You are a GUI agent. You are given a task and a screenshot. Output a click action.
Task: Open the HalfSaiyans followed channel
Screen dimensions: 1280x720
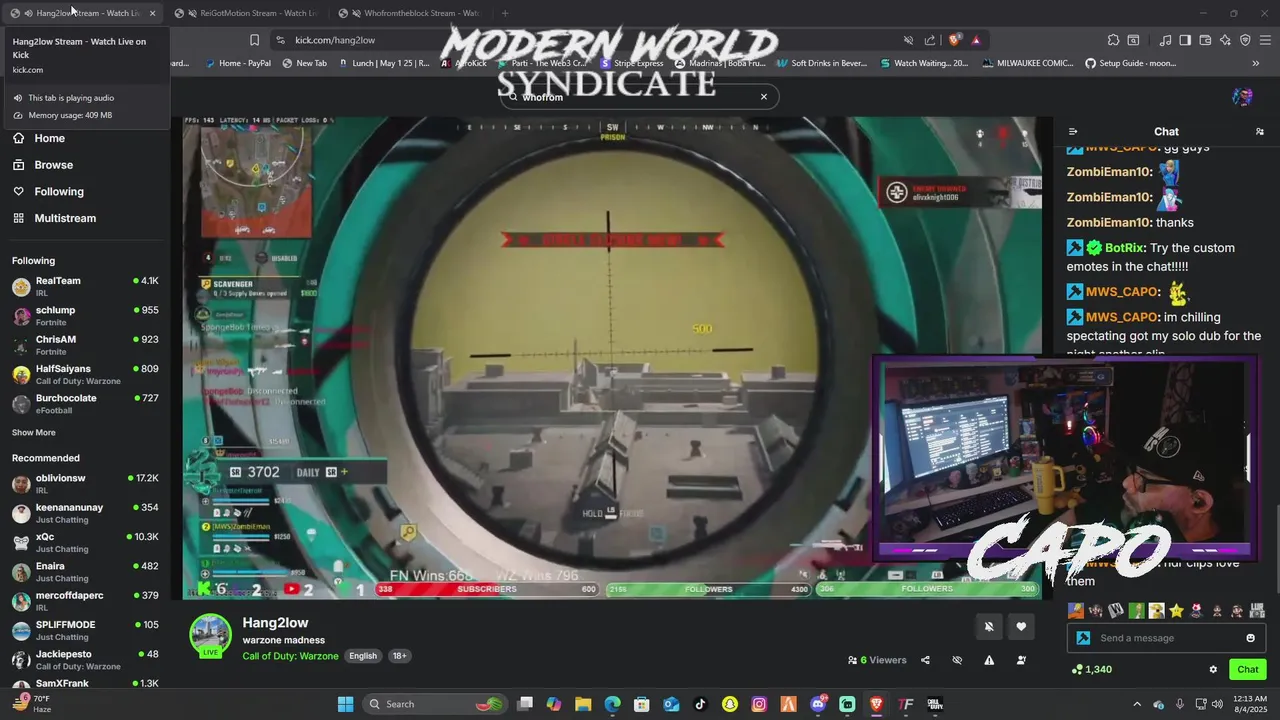(x=85, y=375)
